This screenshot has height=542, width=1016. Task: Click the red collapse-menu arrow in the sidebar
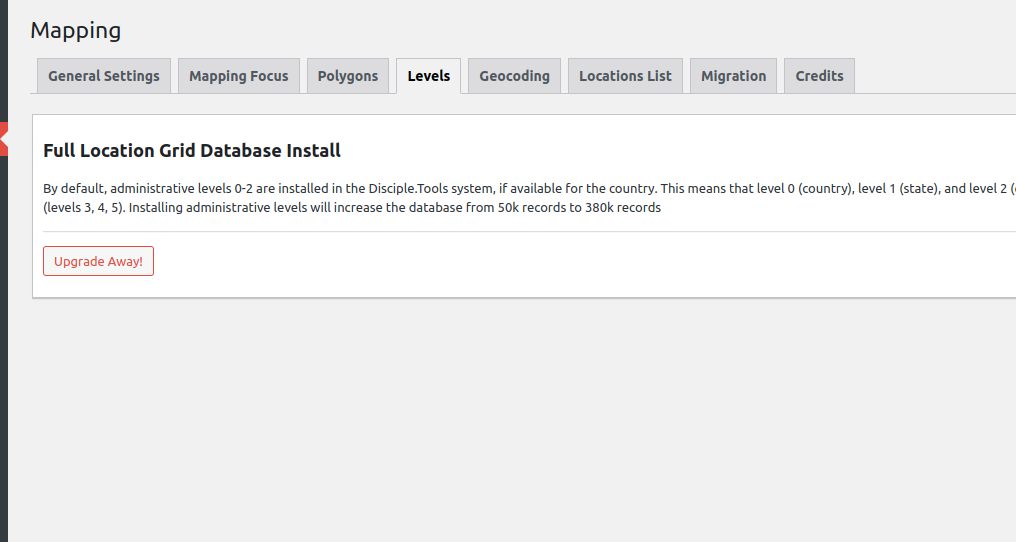pos(4,139)
